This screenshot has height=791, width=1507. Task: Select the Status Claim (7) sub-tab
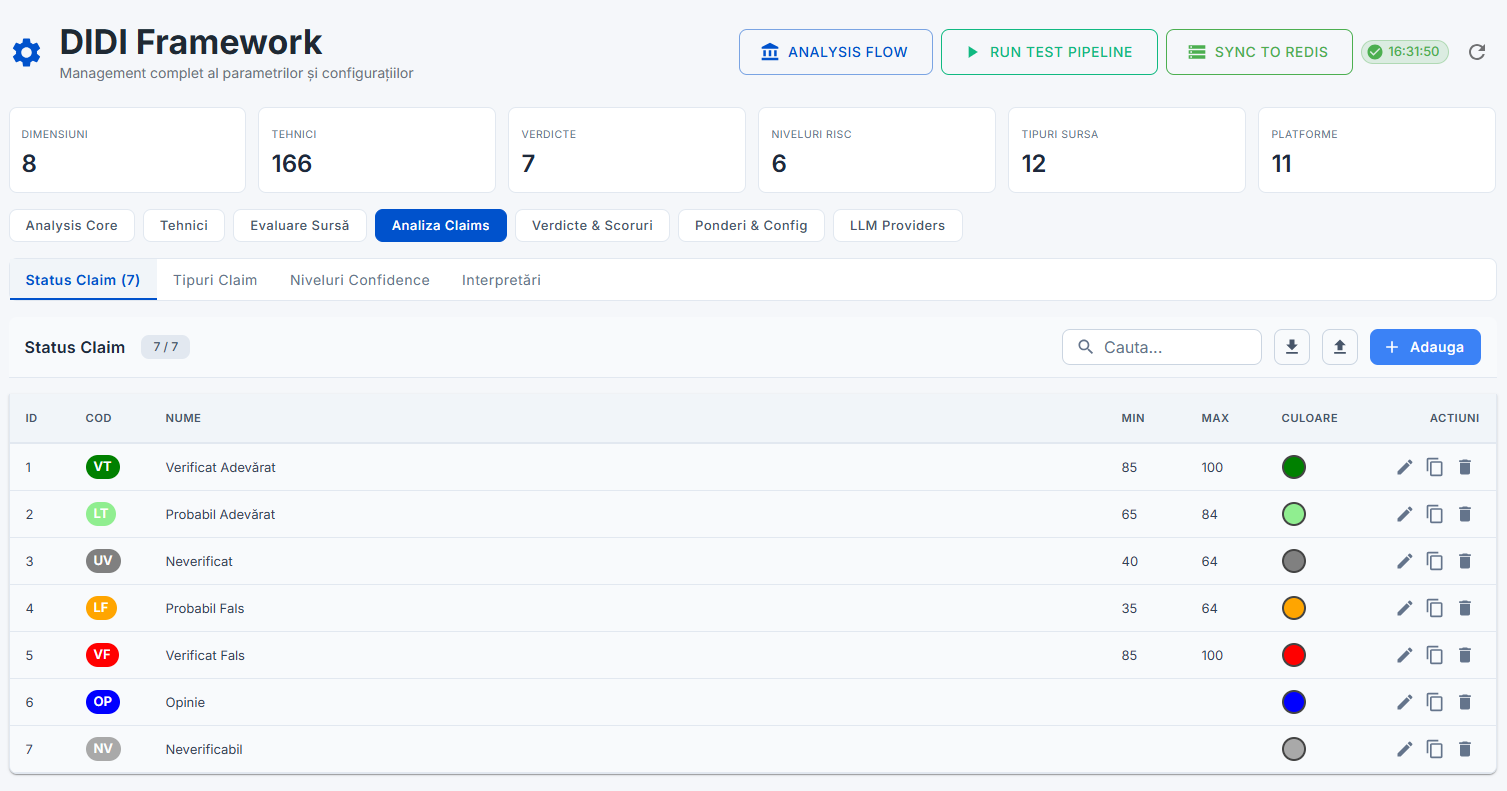tap(83, 280)
